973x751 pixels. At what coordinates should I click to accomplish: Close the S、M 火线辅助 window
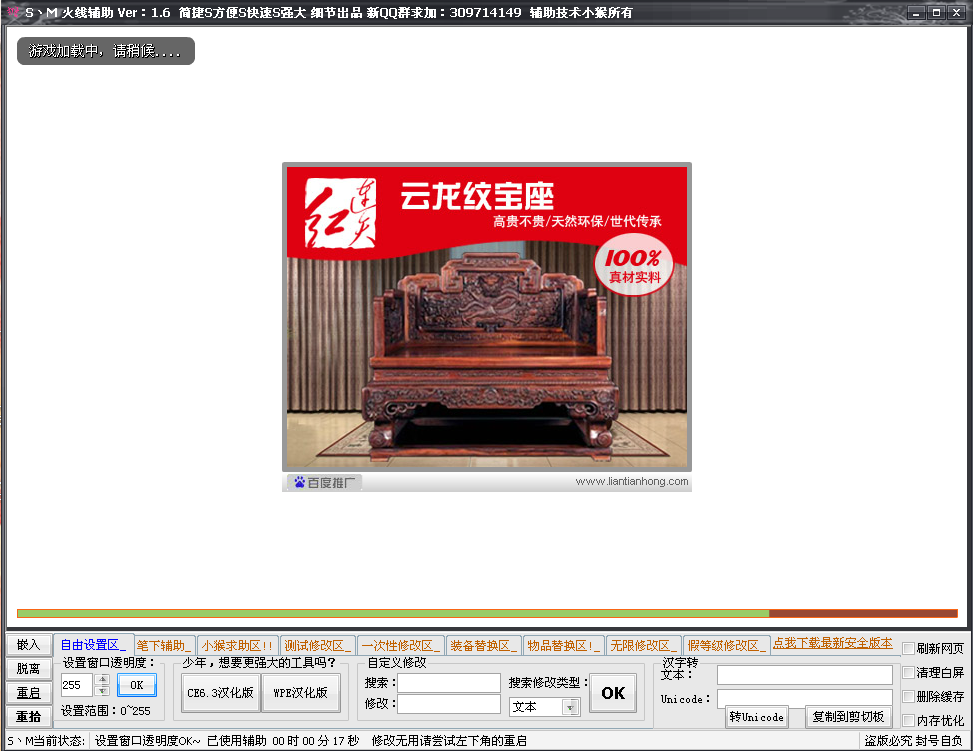click(957, 12)
